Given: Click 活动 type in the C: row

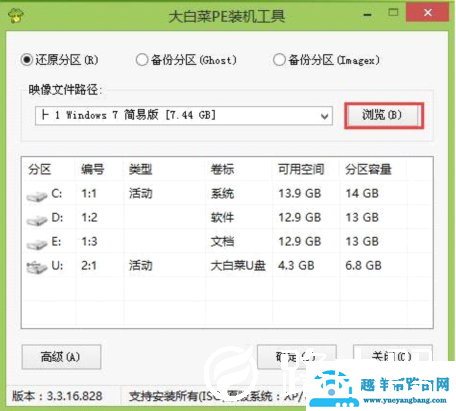Looking at the screenshot, I should (x=141, y=193).
